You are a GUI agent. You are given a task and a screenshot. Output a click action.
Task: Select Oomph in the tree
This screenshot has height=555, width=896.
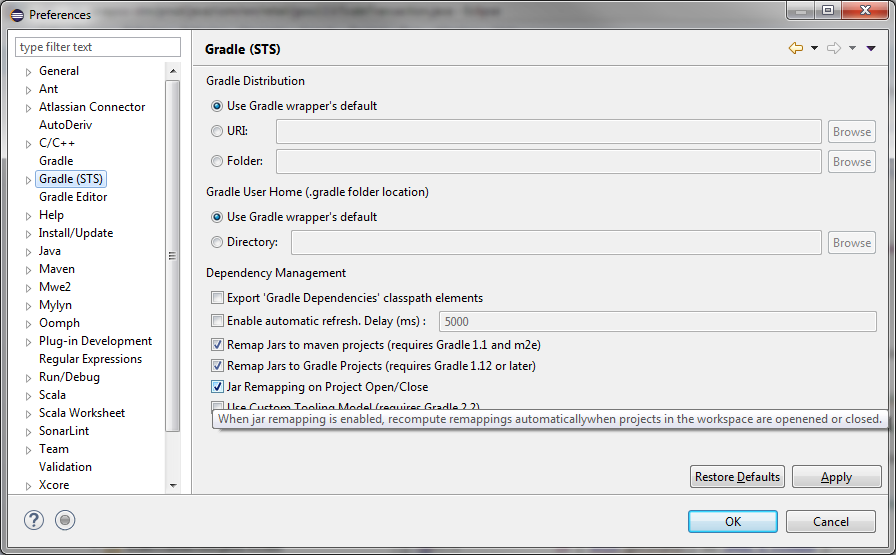pos(59,323)
